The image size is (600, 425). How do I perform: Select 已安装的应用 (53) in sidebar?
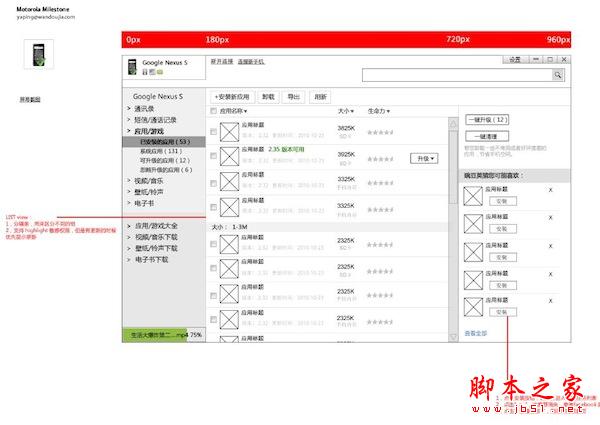coord(164,142)
